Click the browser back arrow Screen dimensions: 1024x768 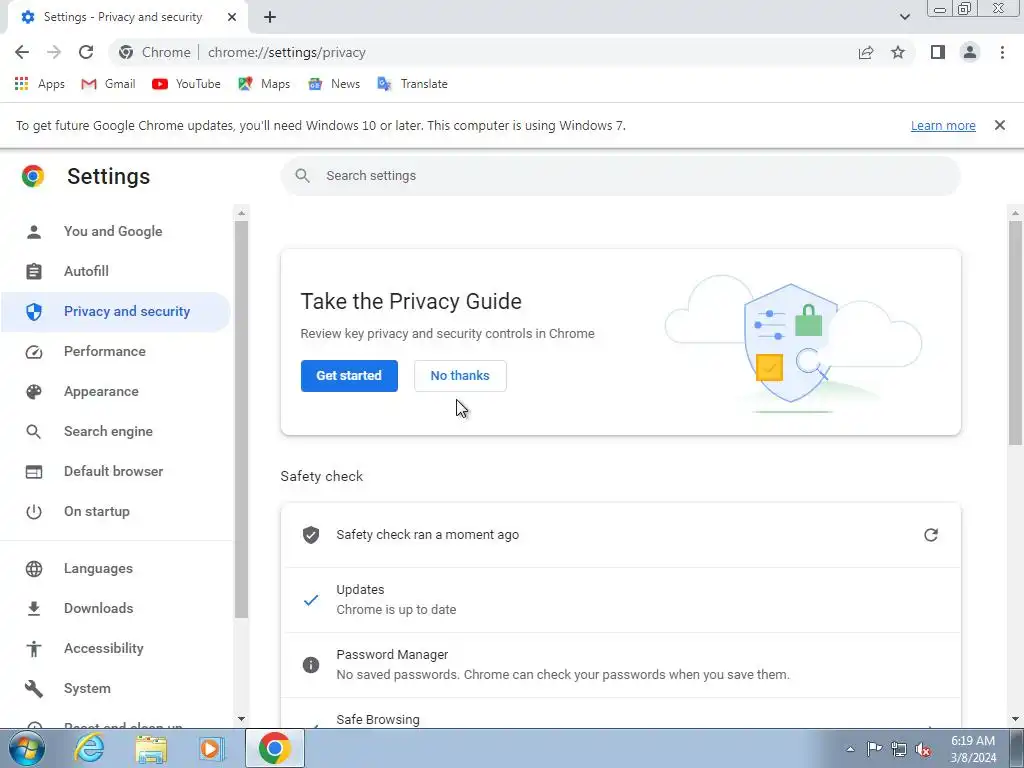22,52
